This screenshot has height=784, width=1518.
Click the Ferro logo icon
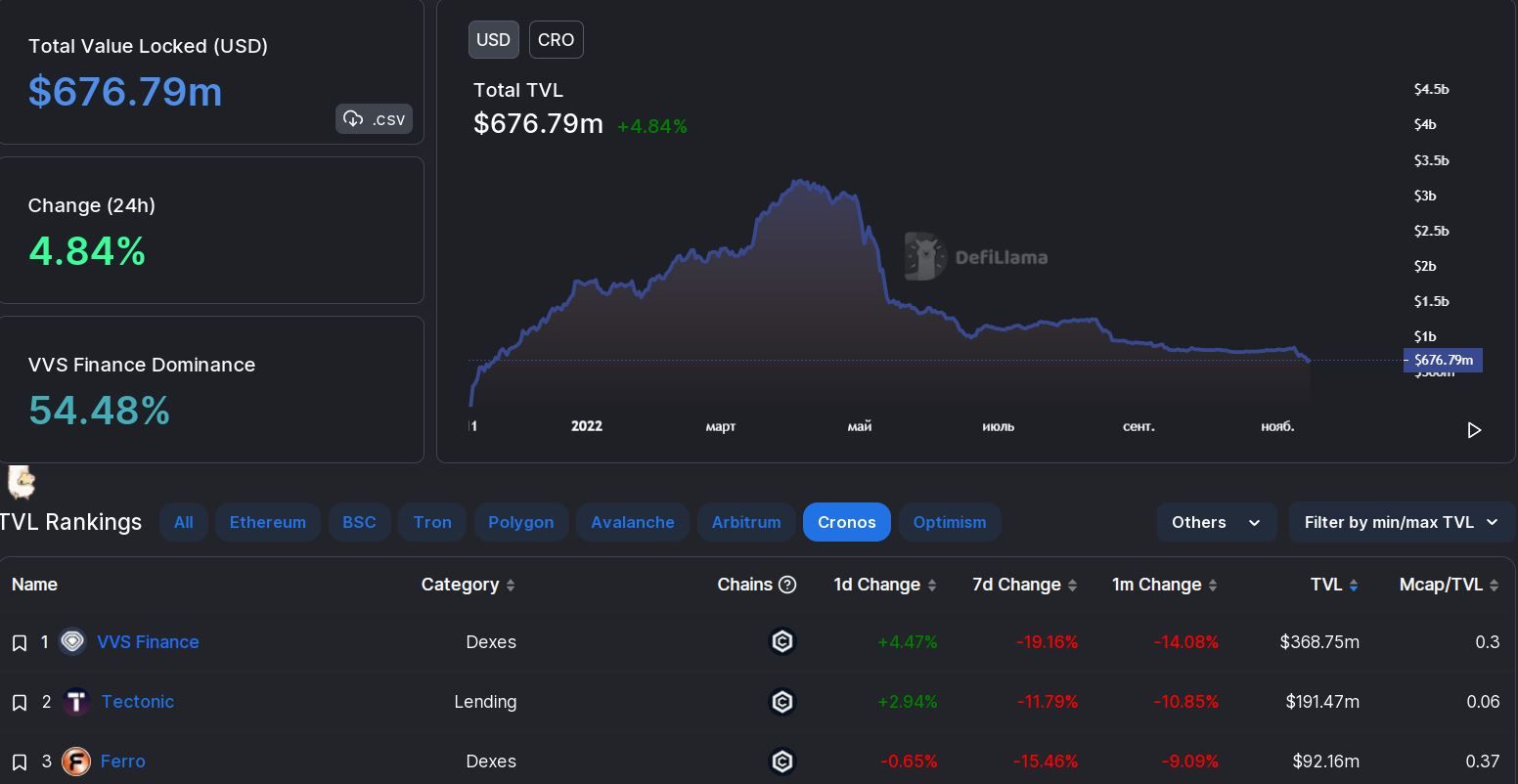(x=76, y=762)
